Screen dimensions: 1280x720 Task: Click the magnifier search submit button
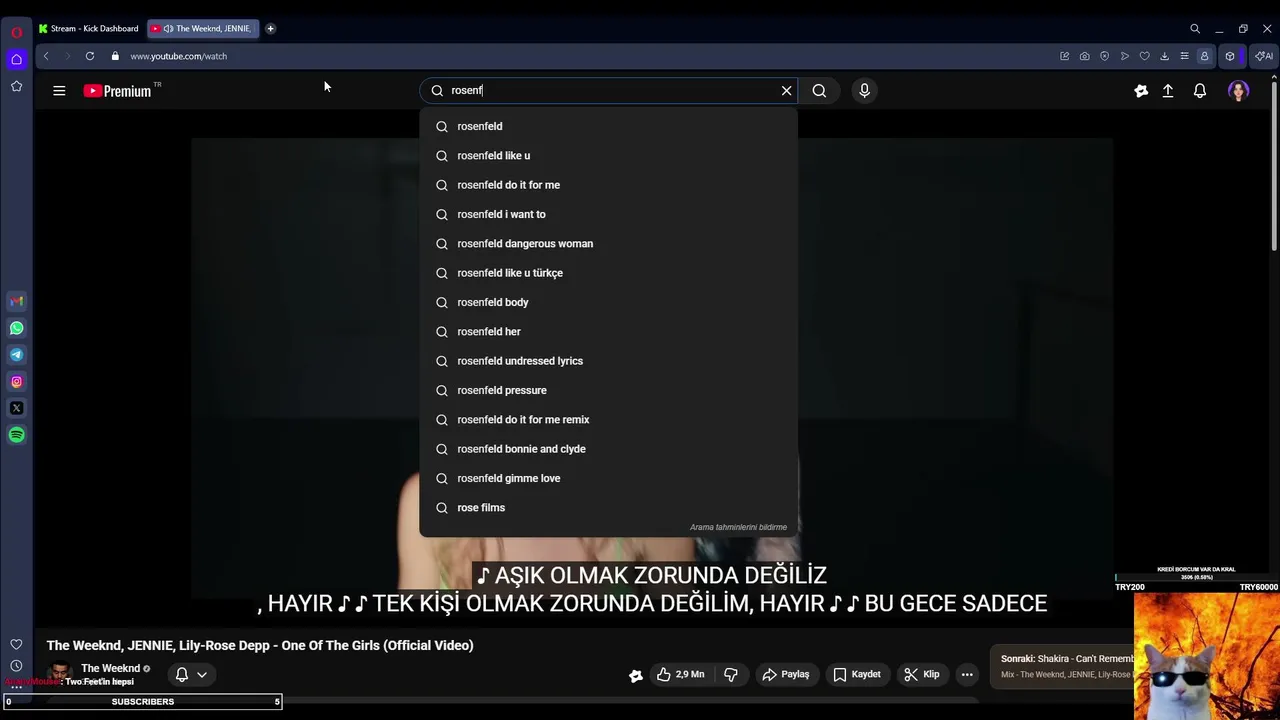click(819, 91)
